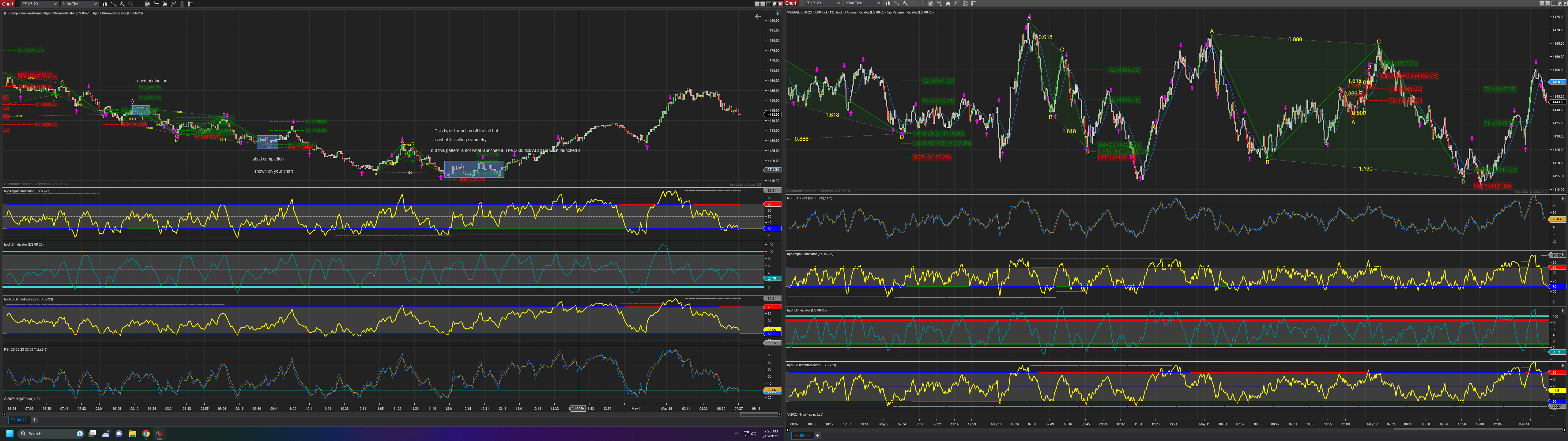The image size is (1568, 441).
Task: Click the red Chart button on left window
Action: tap(7, 4)
